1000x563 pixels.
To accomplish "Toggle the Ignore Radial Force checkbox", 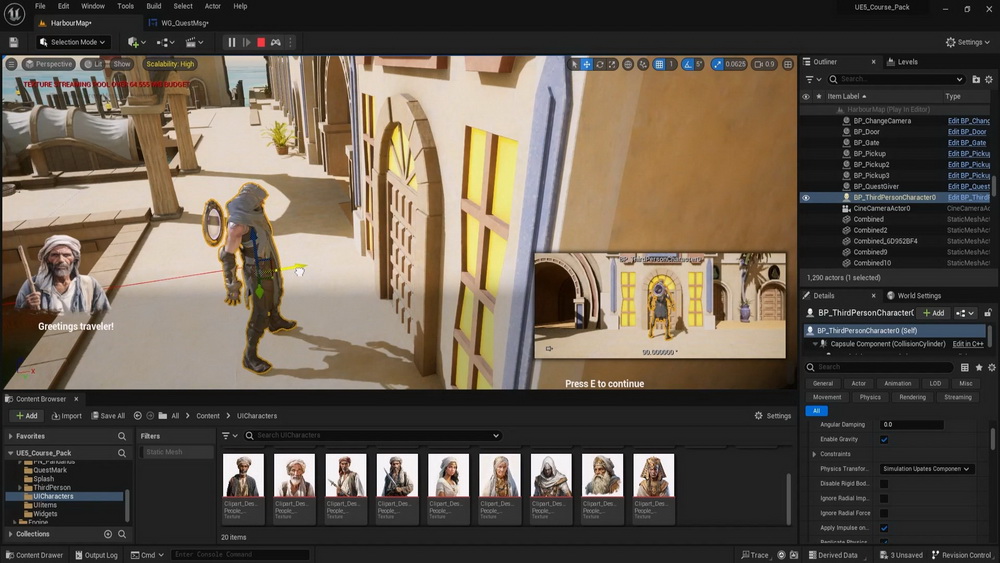I will coord(884,513).
